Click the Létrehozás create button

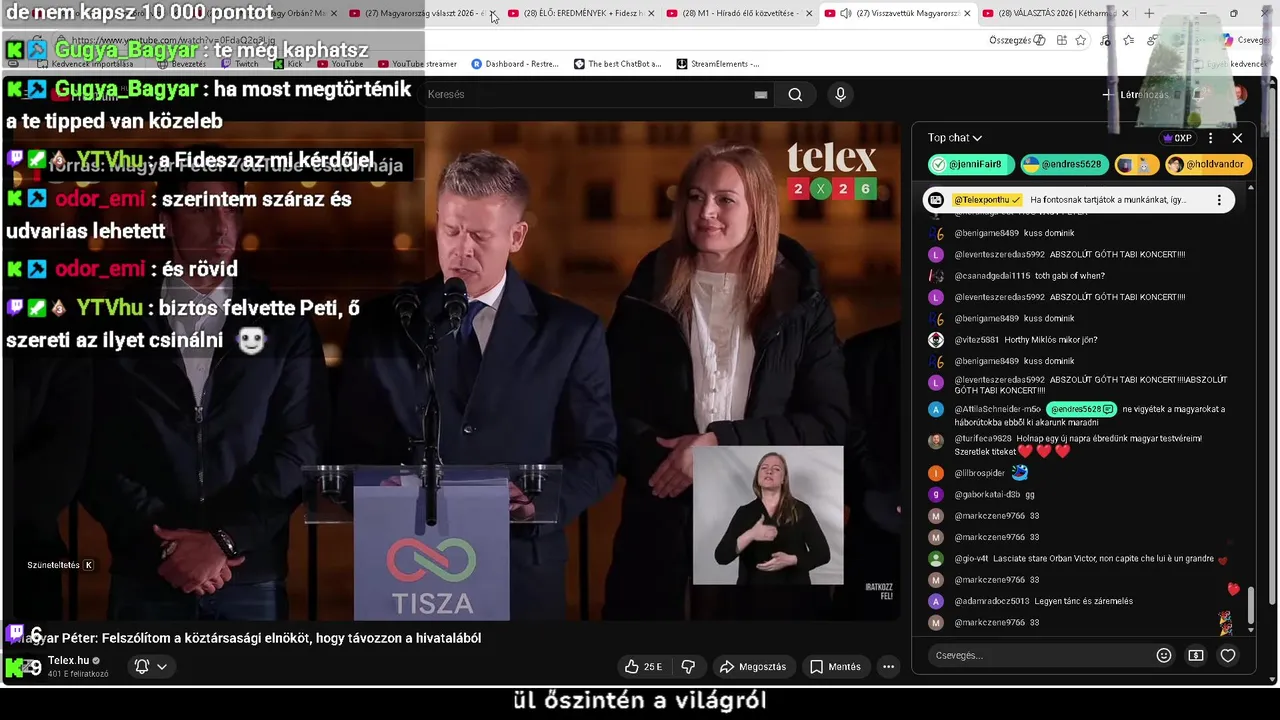tap(1135, 95)
